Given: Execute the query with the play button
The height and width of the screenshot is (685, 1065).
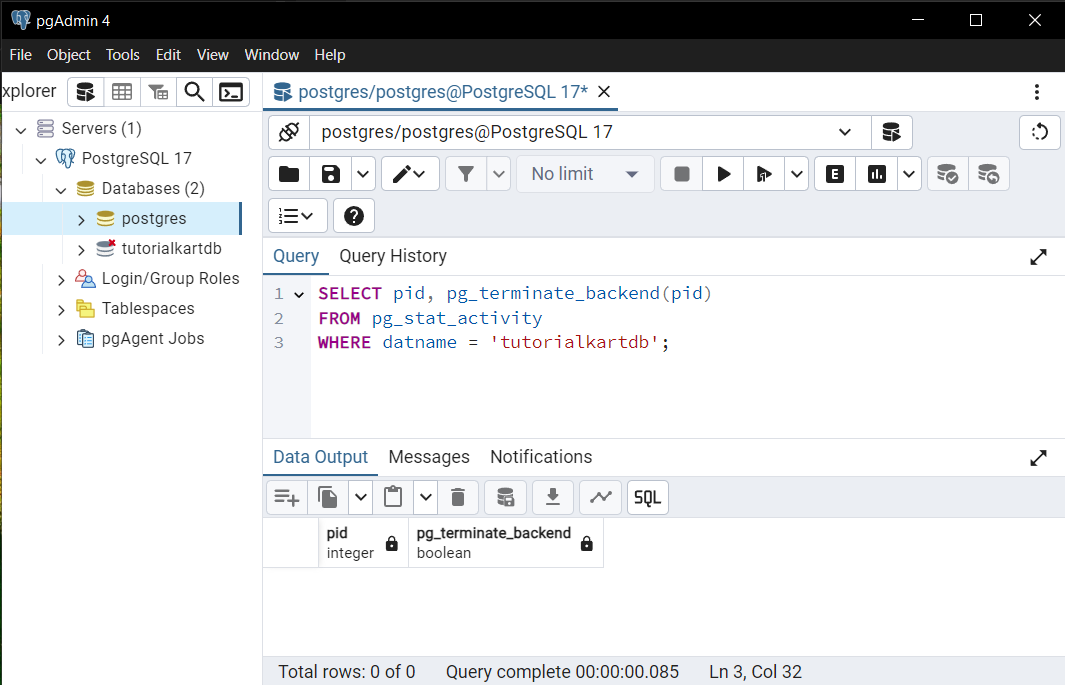Looking at the screenshot, I should [x=723, y=174].
